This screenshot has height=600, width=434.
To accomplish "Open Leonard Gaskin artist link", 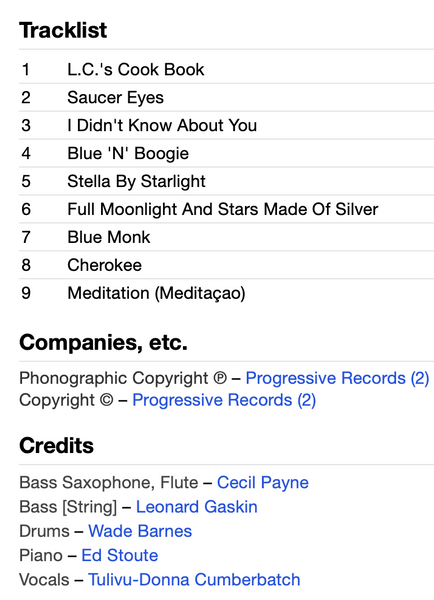I will point(197,507).
